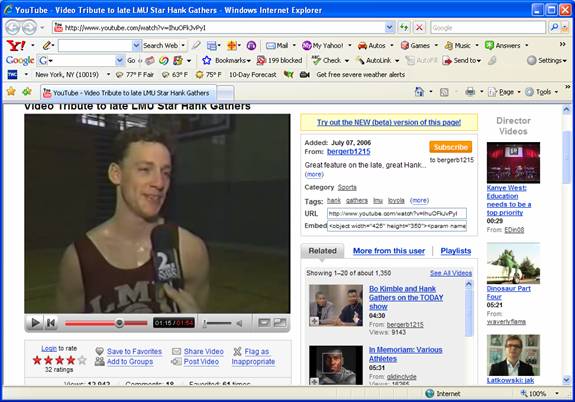Click 10-Day Forecast in weather toolbar
Viewport: 575px width, 402px height.
pyautogui.click(x=252, y=74)
